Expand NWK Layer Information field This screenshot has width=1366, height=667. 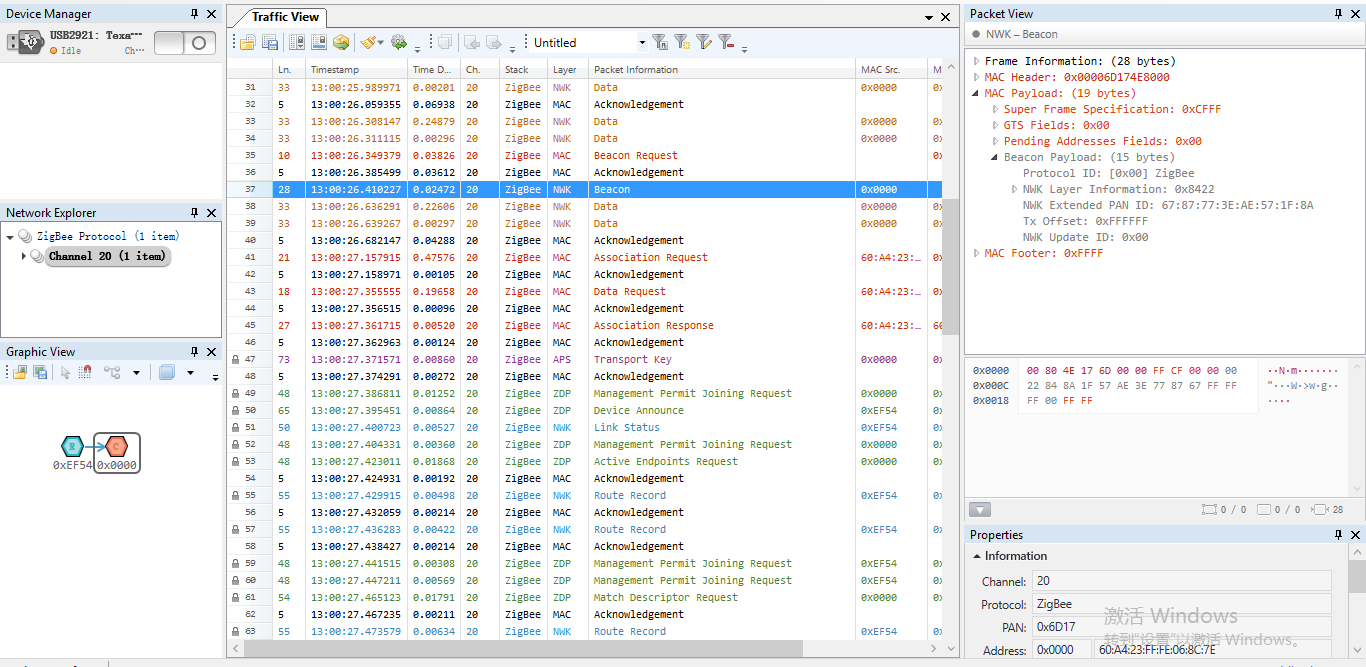(x=1015, y=189)
